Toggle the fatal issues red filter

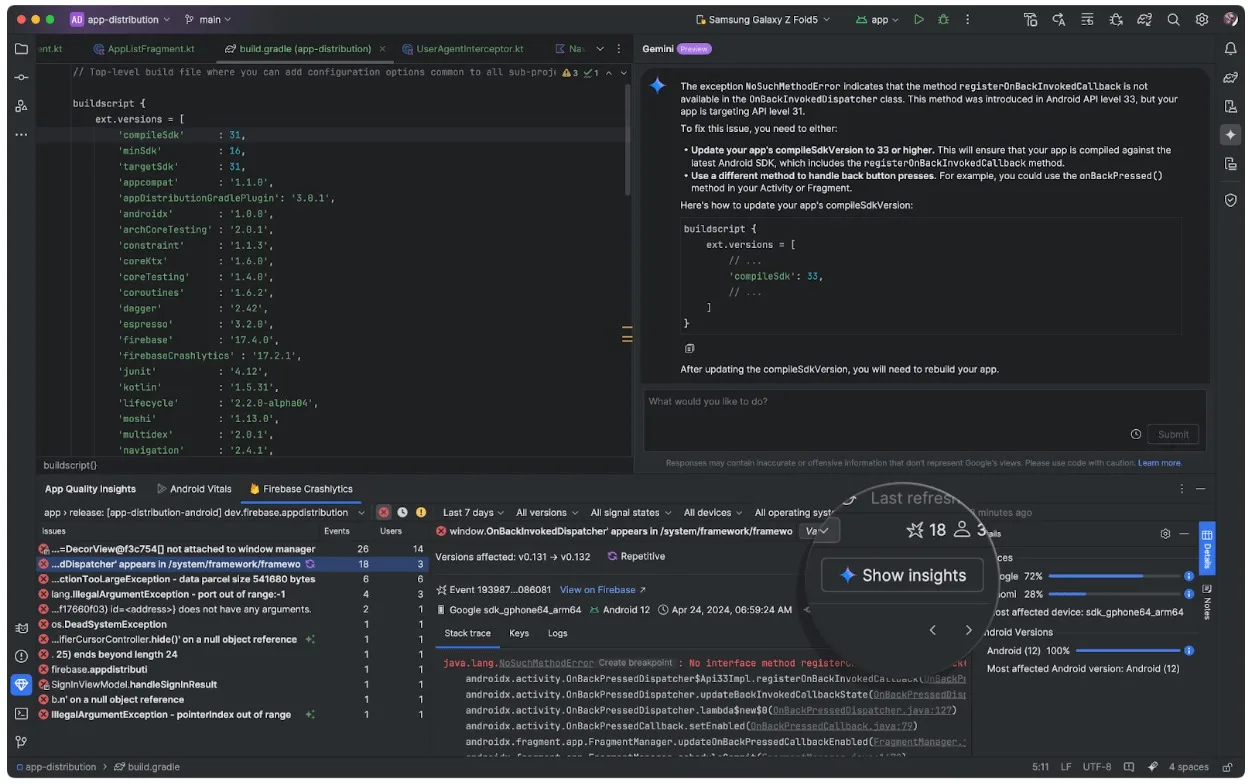click(x=383, y=512)
